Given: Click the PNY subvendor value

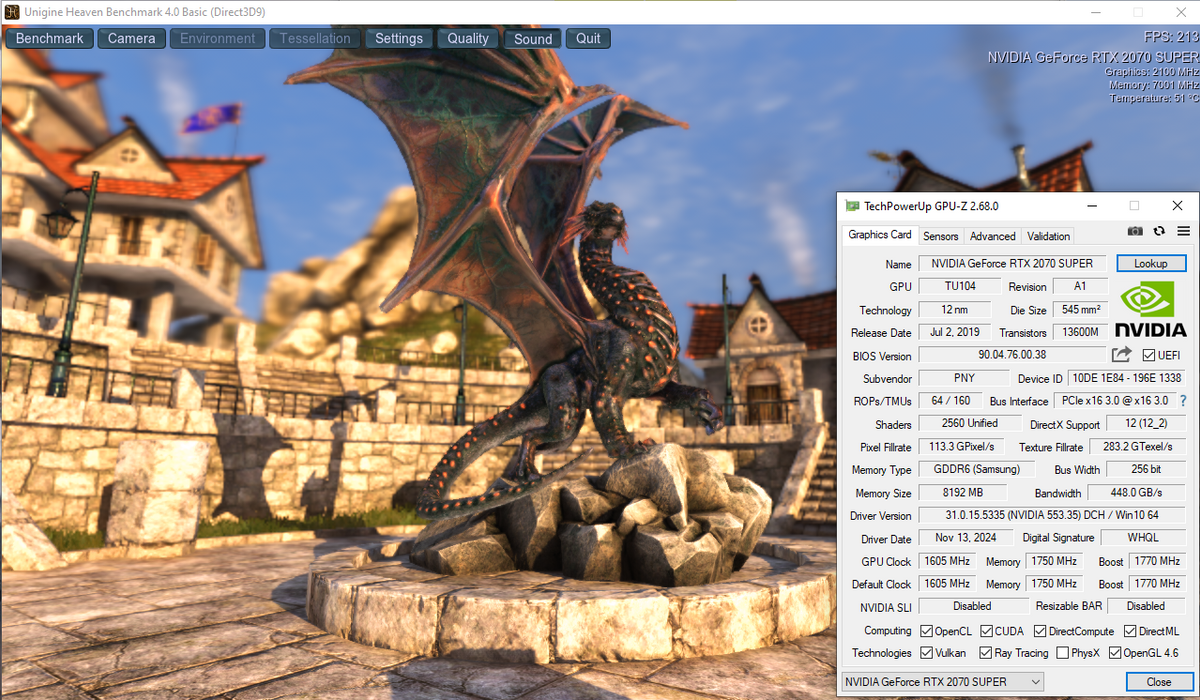Looking at the screenshot, I should pyautogui.click(x=964, y=378).
